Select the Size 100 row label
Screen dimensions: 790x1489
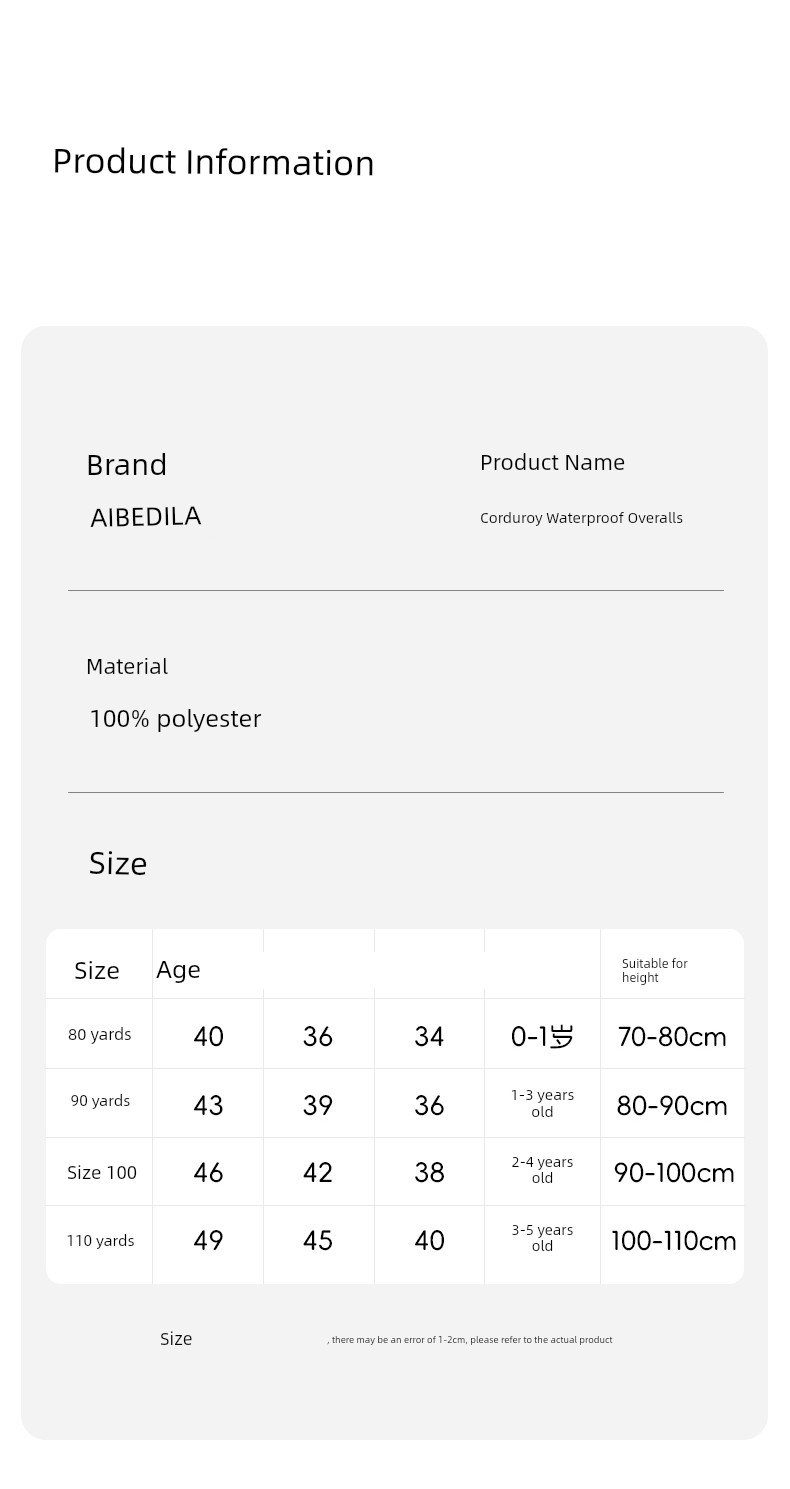[x=102, y=1172]
